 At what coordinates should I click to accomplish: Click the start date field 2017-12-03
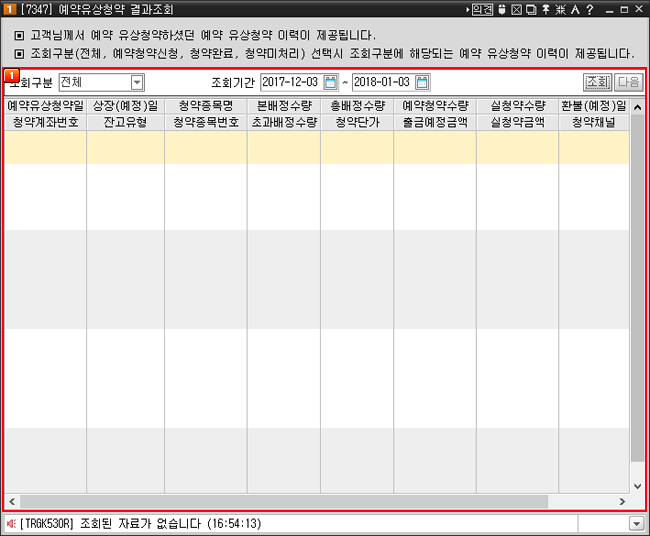(291, 82)
